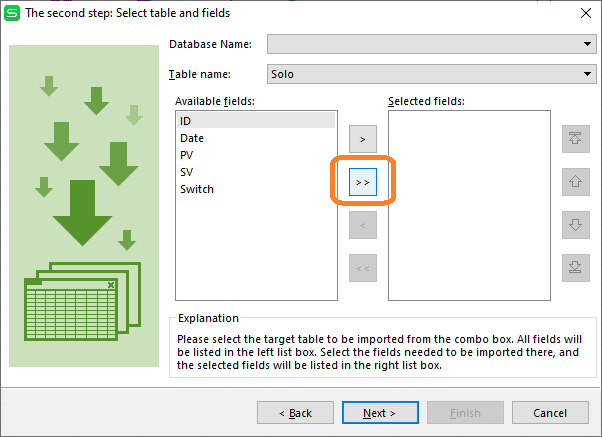
Task: Click the move-to-bottom arrow icon
Action: [x=576, y=268]
